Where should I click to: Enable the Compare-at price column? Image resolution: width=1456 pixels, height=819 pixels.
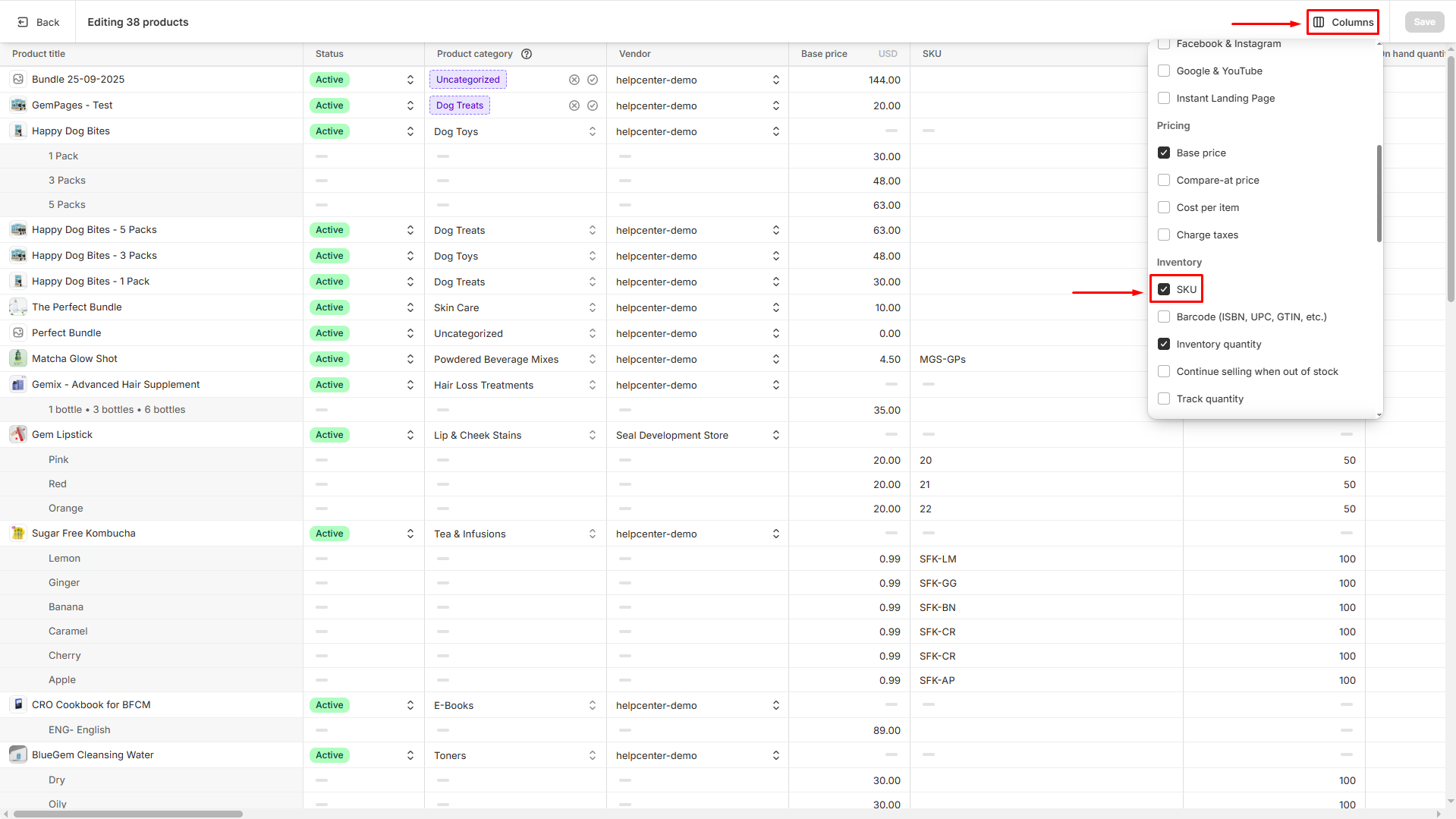[1164, 180]
